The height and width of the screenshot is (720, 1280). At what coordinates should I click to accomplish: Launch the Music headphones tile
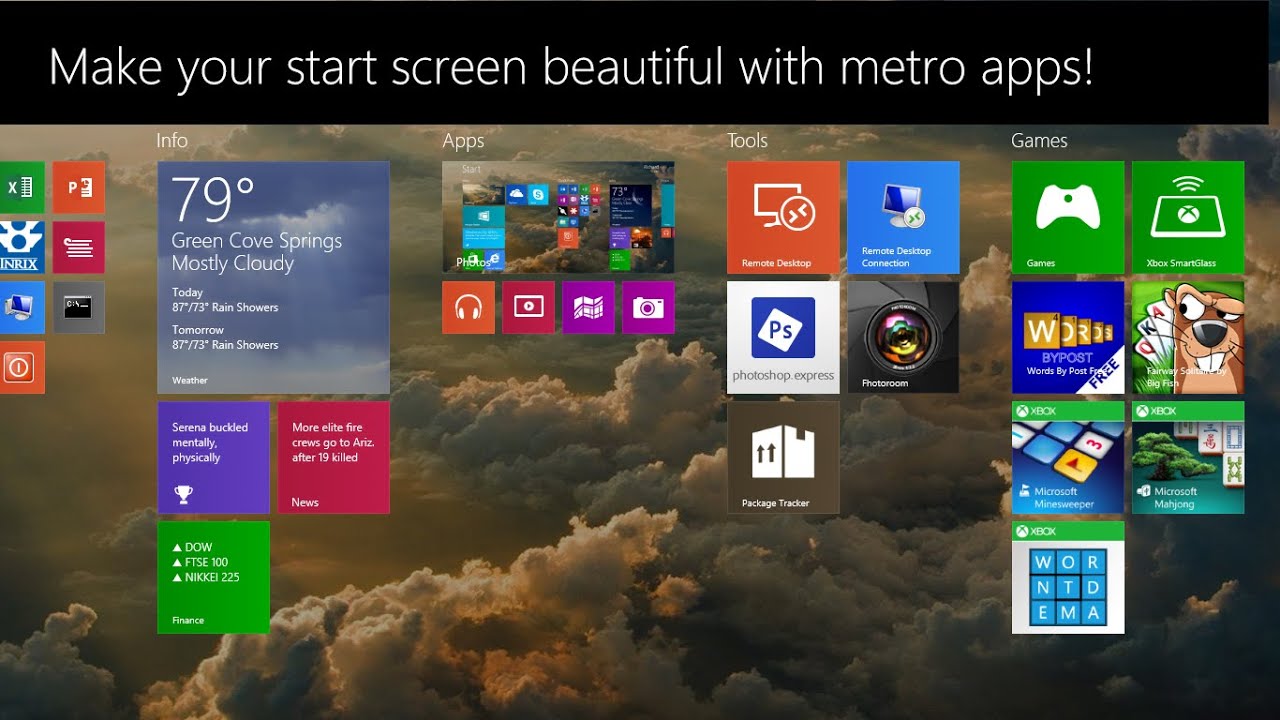coord(468,307)
